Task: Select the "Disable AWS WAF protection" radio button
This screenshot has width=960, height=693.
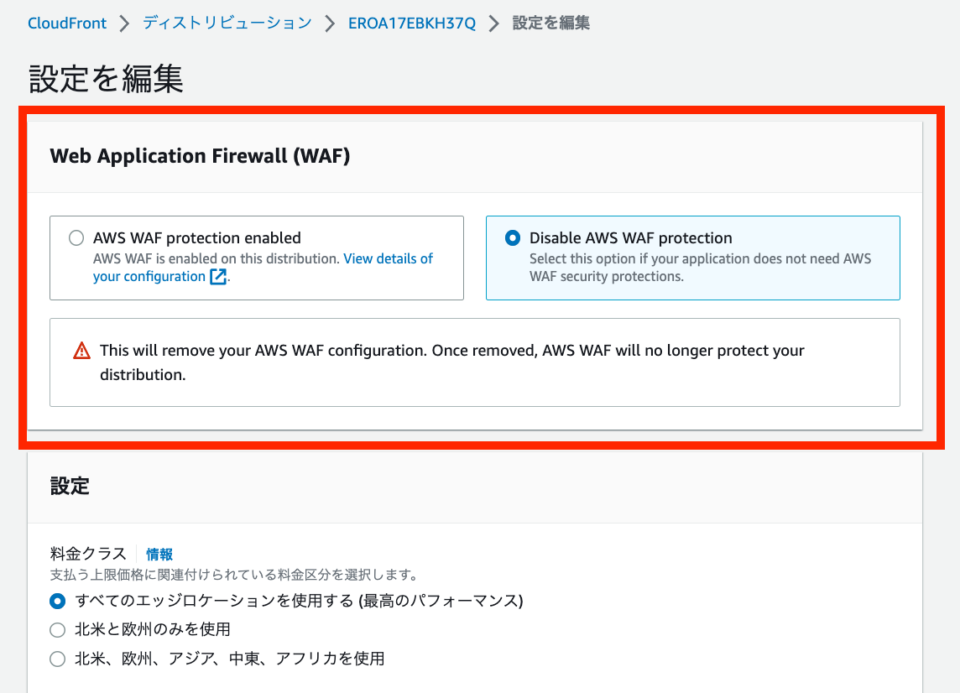Action: coord(511,238)
